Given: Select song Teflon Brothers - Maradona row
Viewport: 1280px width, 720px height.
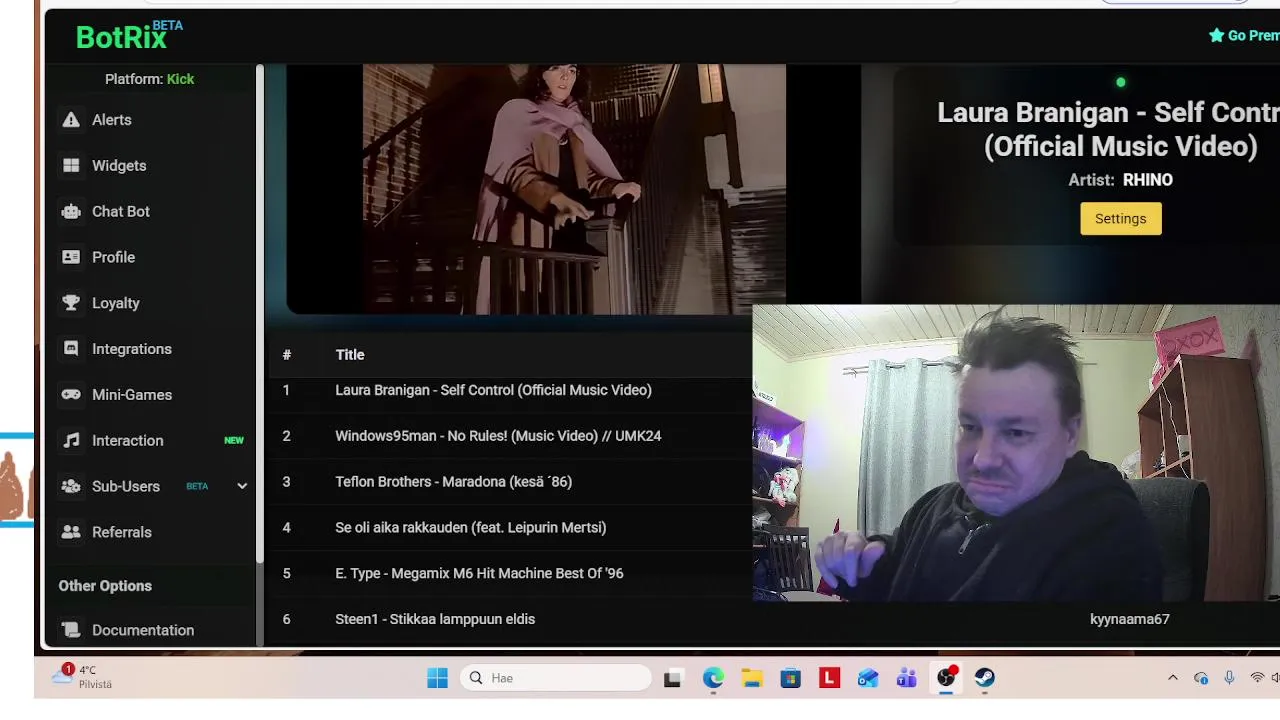Looking at the screenshot, I should 510,482.
